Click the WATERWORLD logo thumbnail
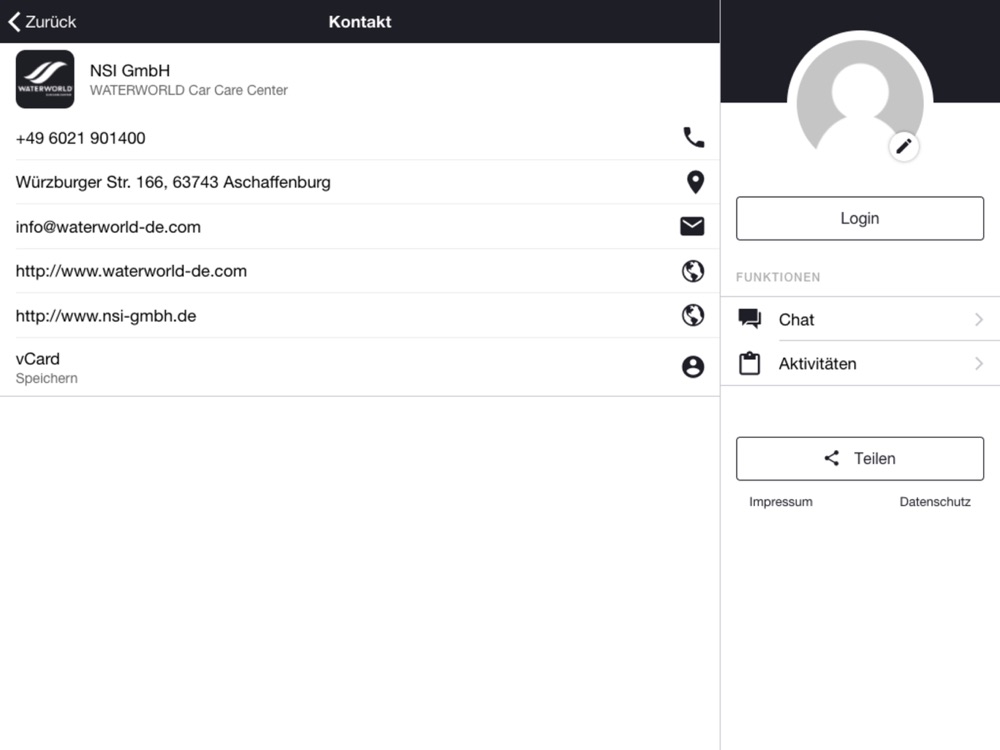Viewport: 1000px width, 750px height. (45, 79)
